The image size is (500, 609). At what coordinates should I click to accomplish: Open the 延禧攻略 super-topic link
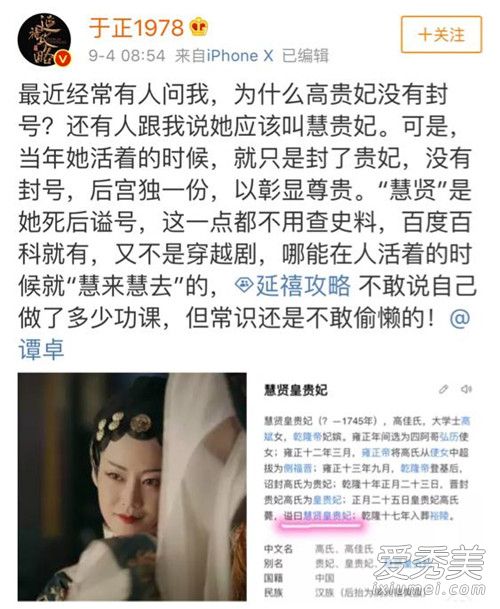(x=293, y=285)
